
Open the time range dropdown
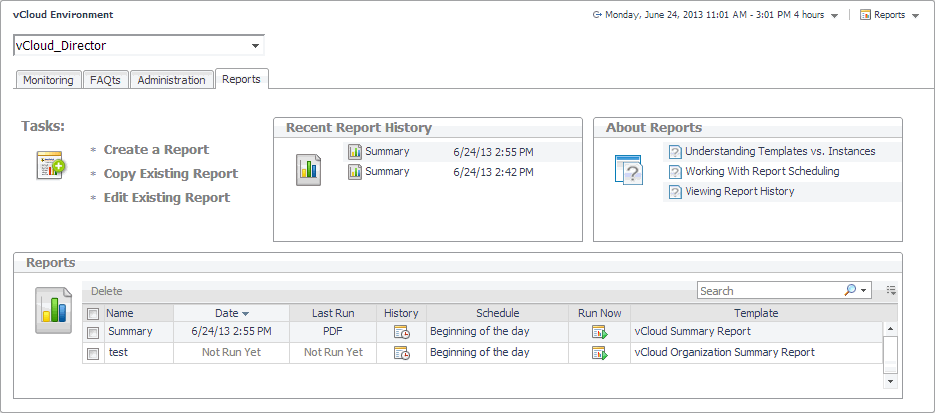coord(835,16)
